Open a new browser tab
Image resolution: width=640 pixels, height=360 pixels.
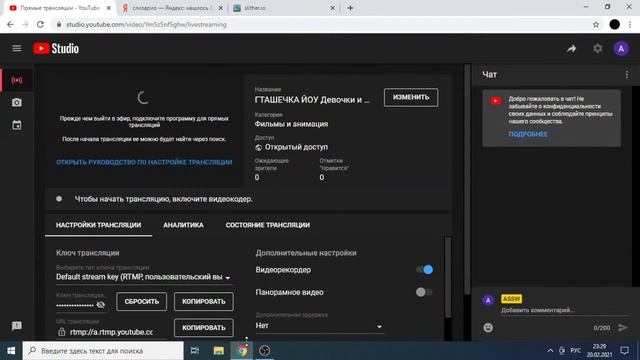pos(350,8)
